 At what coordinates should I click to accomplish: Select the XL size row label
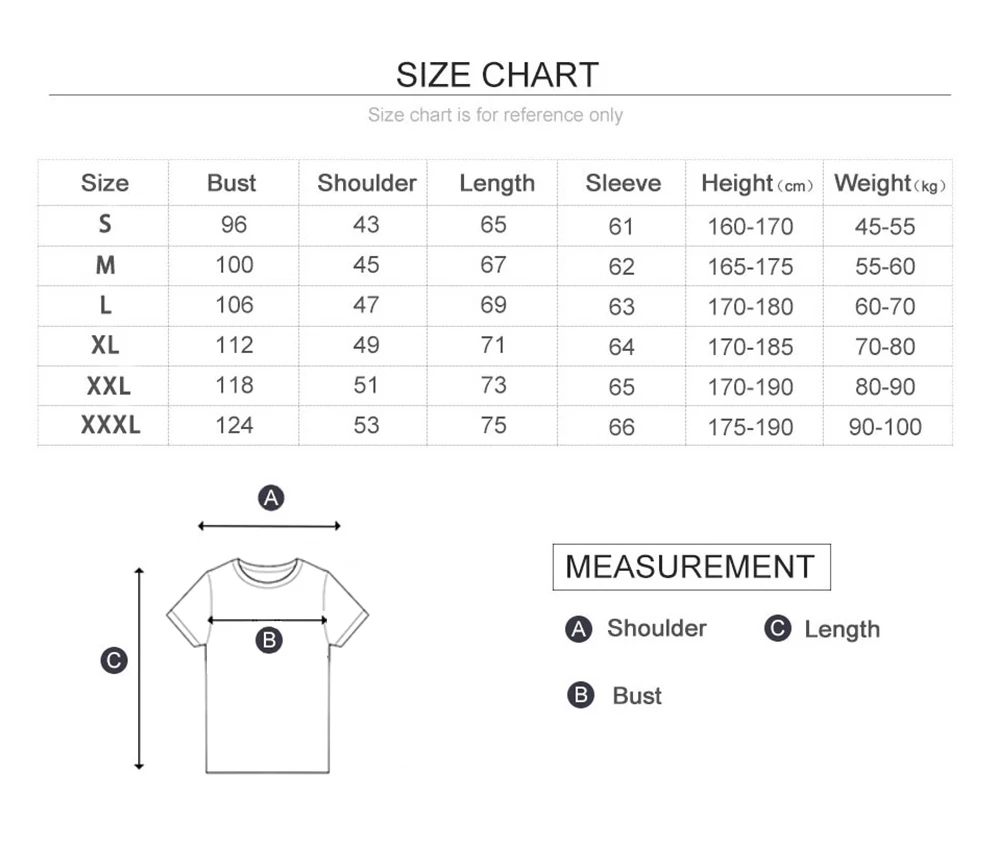[x=105, y=345]
